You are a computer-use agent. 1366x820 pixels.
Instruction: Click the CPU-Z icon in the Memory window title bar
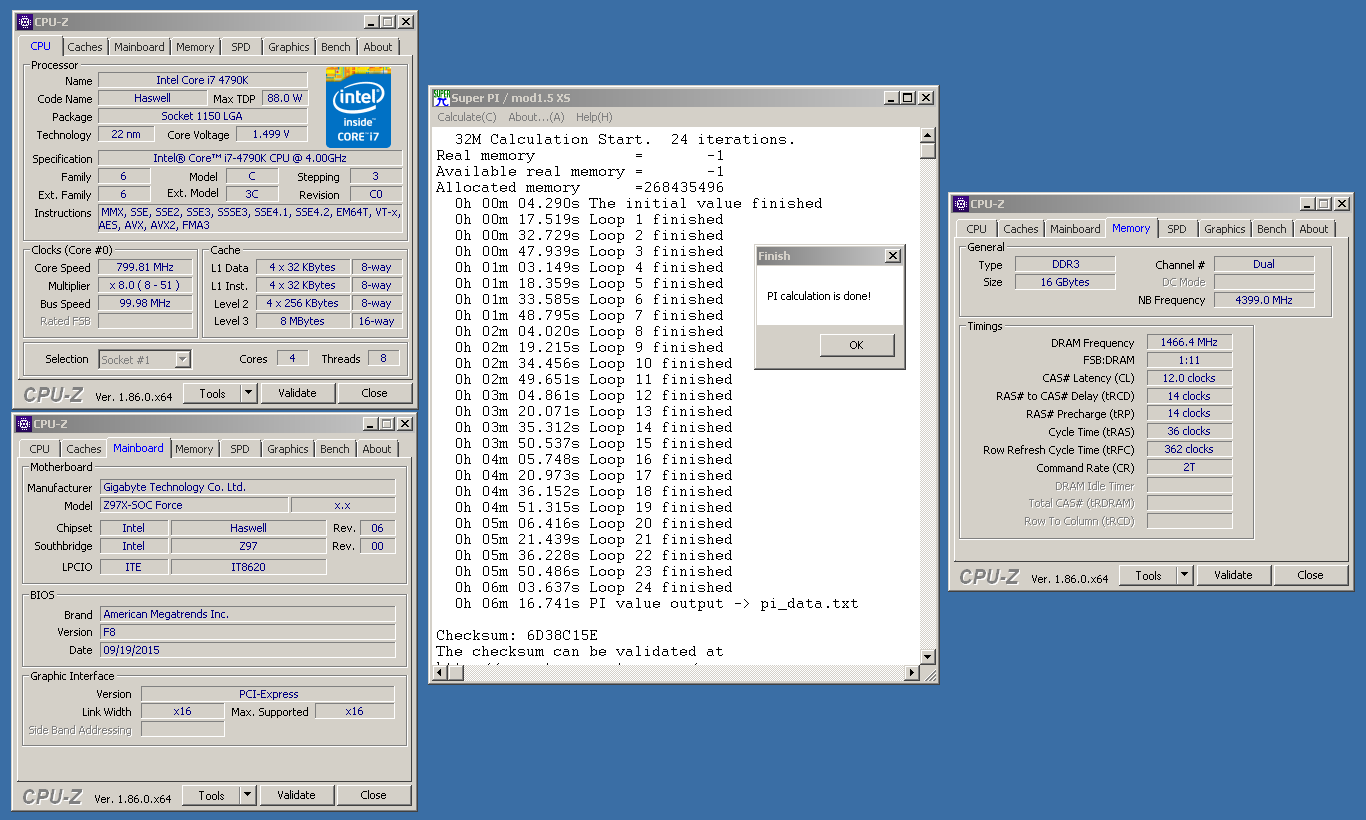point(961,204)
